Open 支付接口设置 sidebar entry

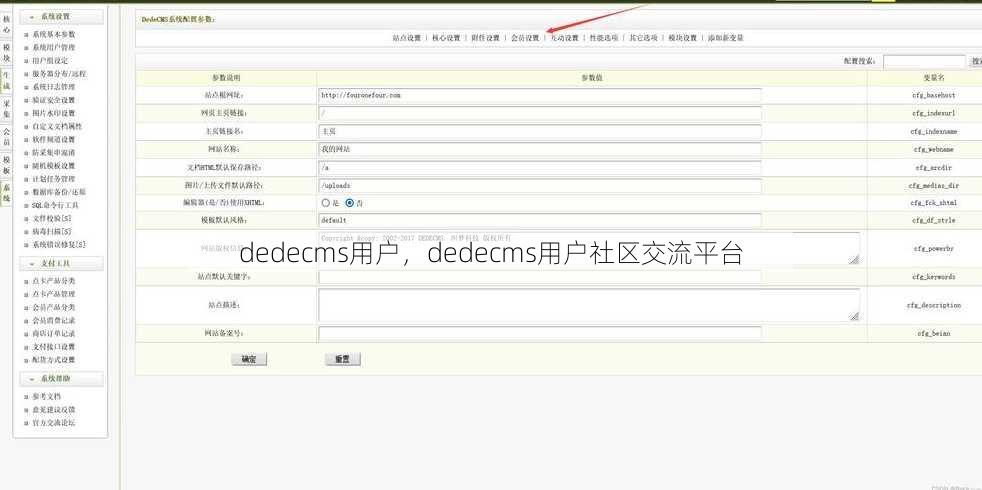pyautogui.click(x=54, y=347)
